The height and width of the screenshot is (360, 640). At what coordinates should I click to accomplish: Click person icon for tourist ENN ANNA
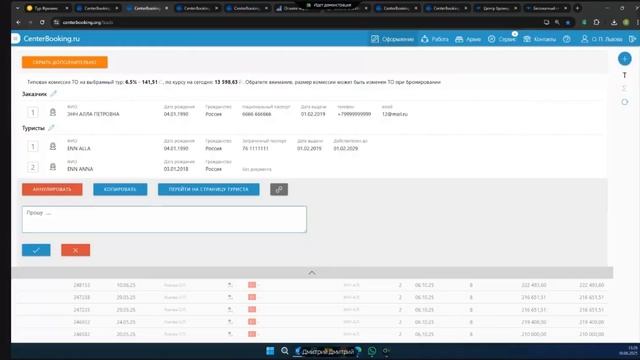(53, 167)
